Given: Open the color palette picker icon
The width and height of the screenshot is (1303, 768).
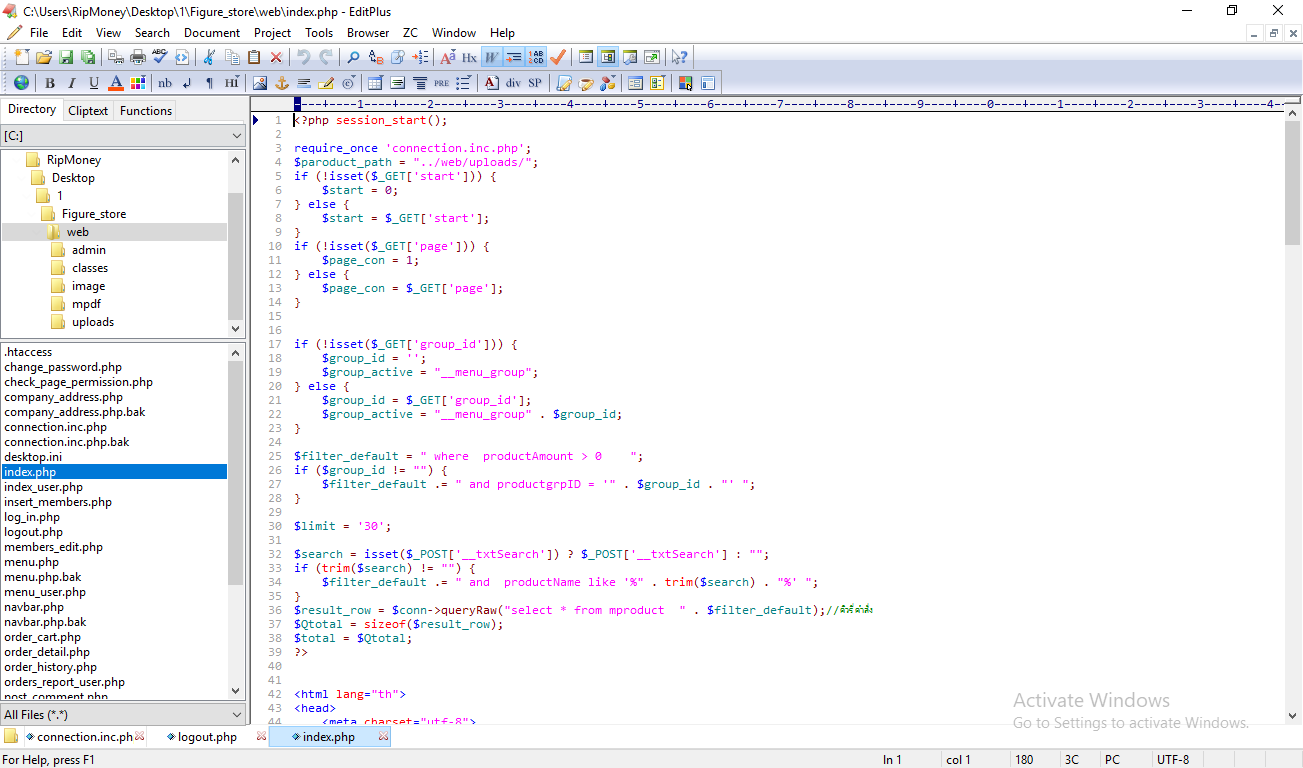Looking at the screenshot, I should coord(138,83).
